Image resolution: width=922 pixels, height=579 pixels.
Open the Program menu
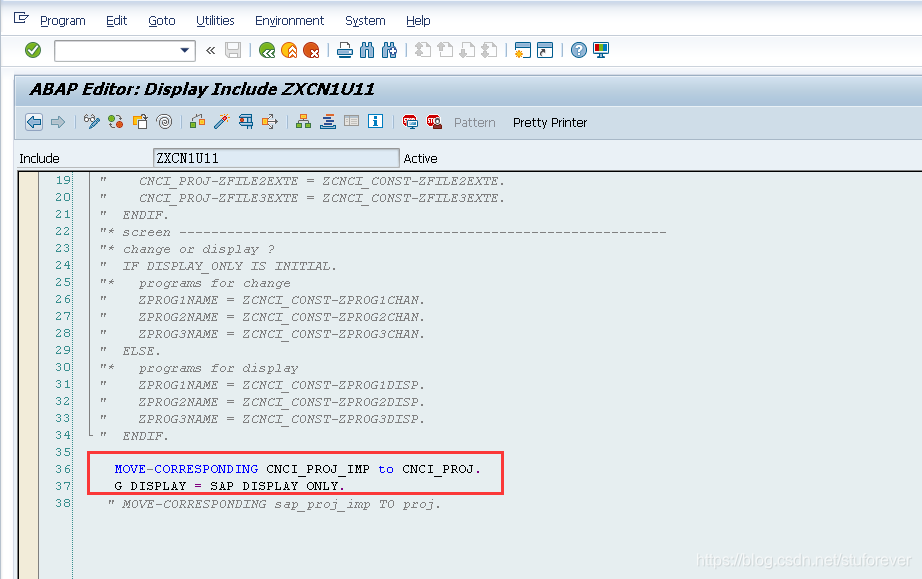(x=63, y=21)
